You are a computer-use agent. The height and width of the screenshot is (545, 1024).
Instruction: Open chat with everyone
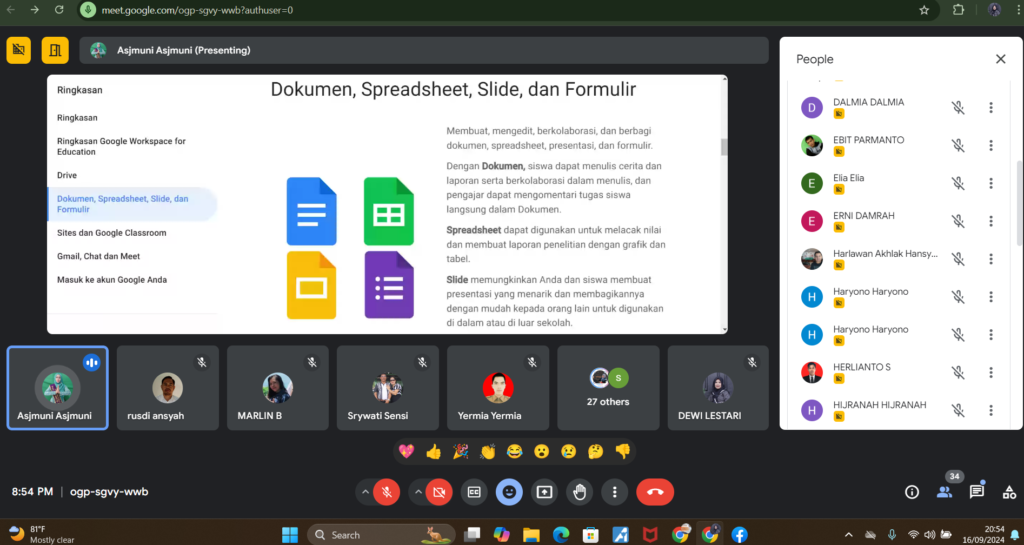pos(977,492)
